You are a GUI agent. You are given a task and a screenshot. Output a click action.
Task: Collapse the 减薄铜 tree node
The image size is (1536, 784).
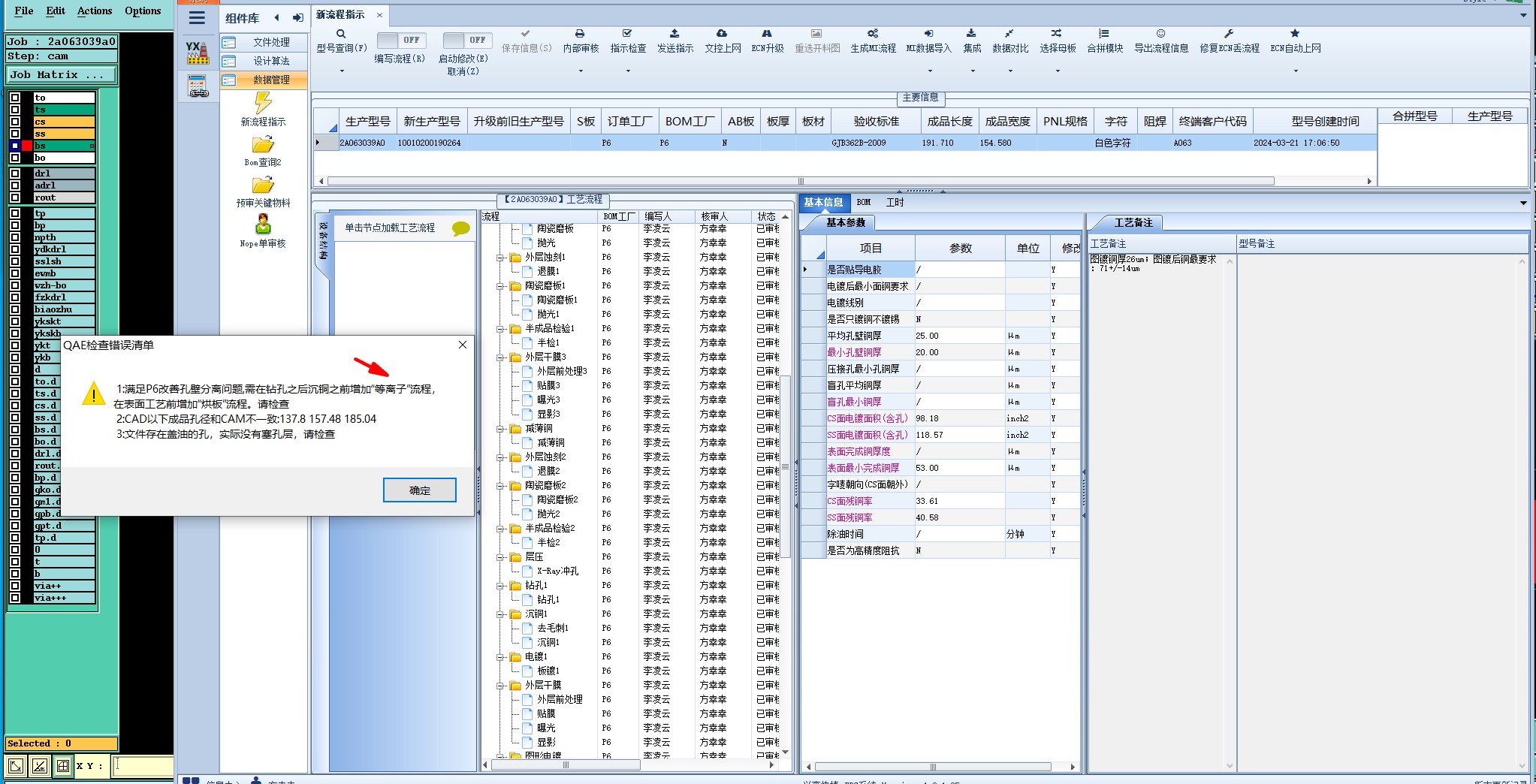[x=500, y=429]
